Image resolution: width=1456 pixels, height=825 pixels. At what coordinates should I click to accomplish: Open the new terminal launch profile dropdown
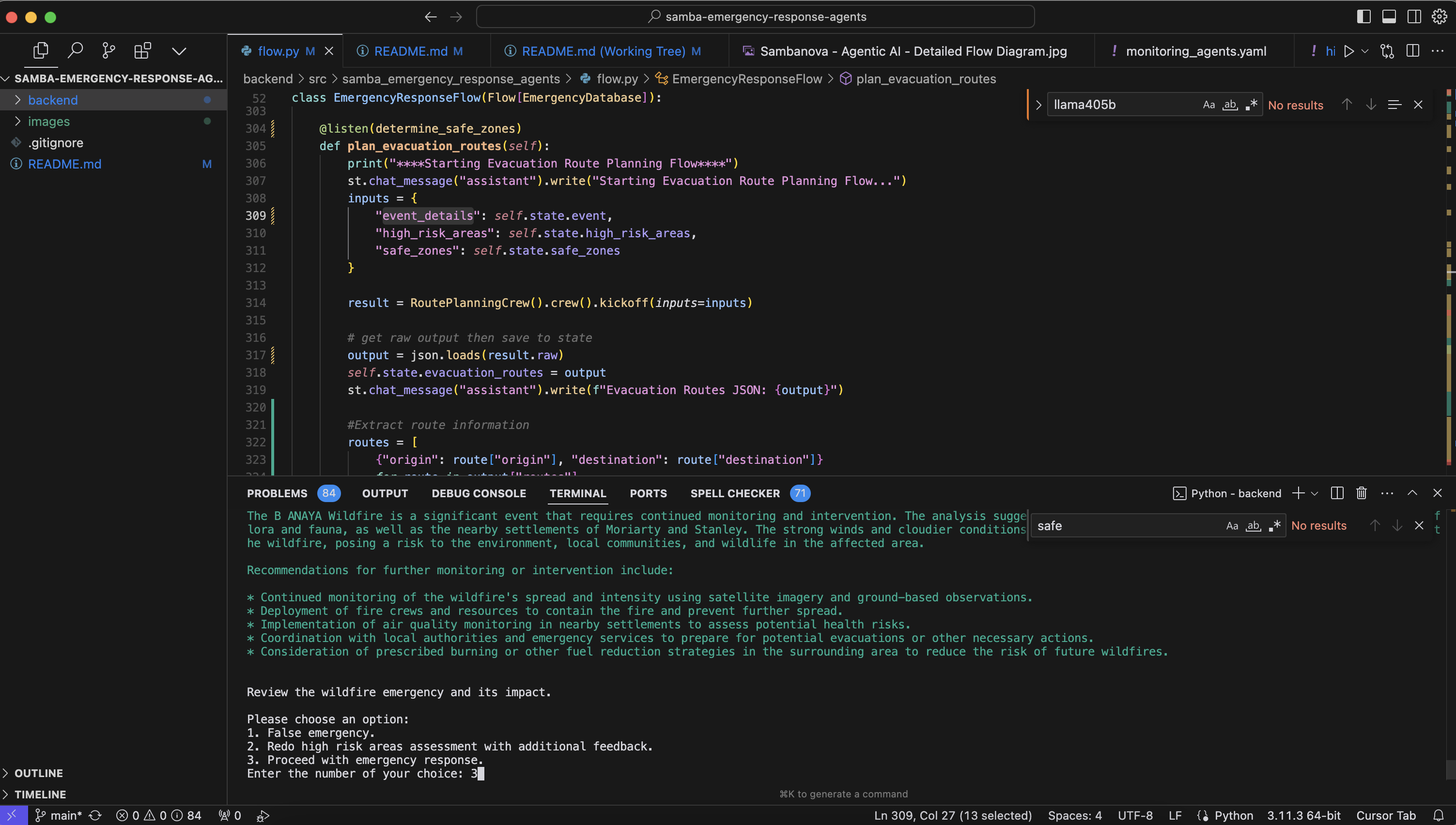[x=1315, y=493]
